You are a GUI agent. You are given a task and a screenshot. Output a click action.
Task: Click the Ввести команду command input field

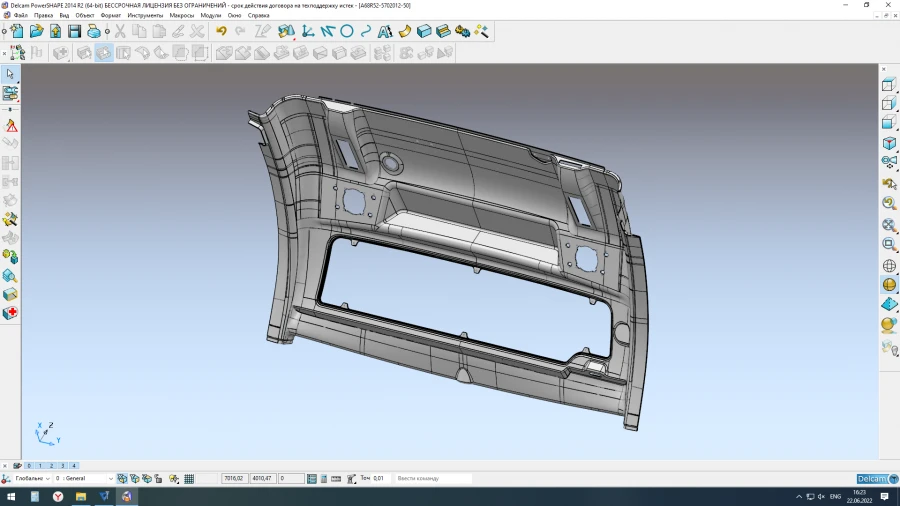point(432,479)
